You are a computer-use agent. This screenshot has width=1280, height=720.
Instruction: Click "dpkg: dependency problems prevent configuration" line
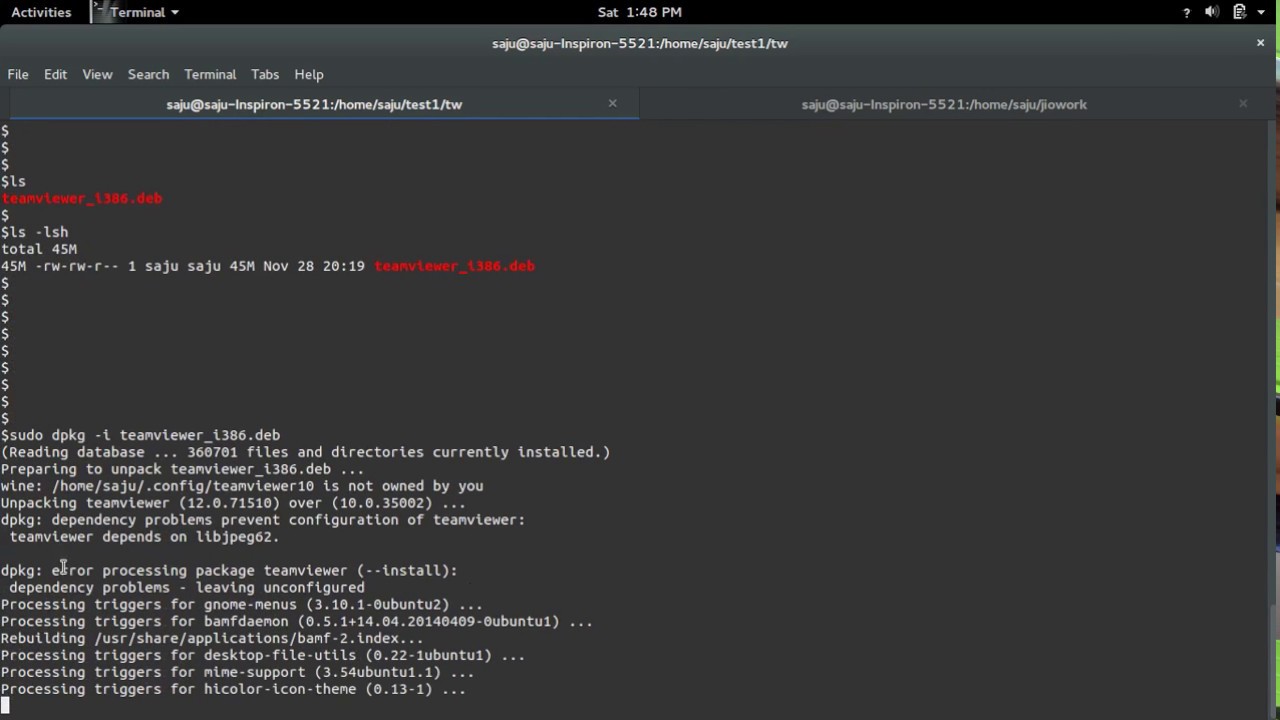tap(263, 520)
